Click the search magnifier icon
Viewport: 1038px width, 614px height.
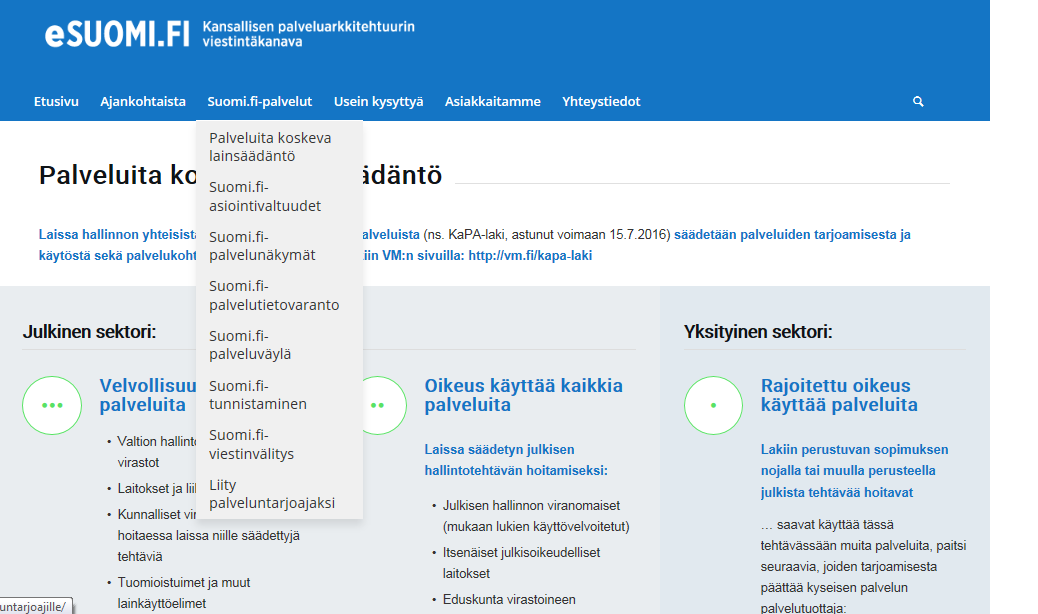pyautogui.click(x=918, y=101)
